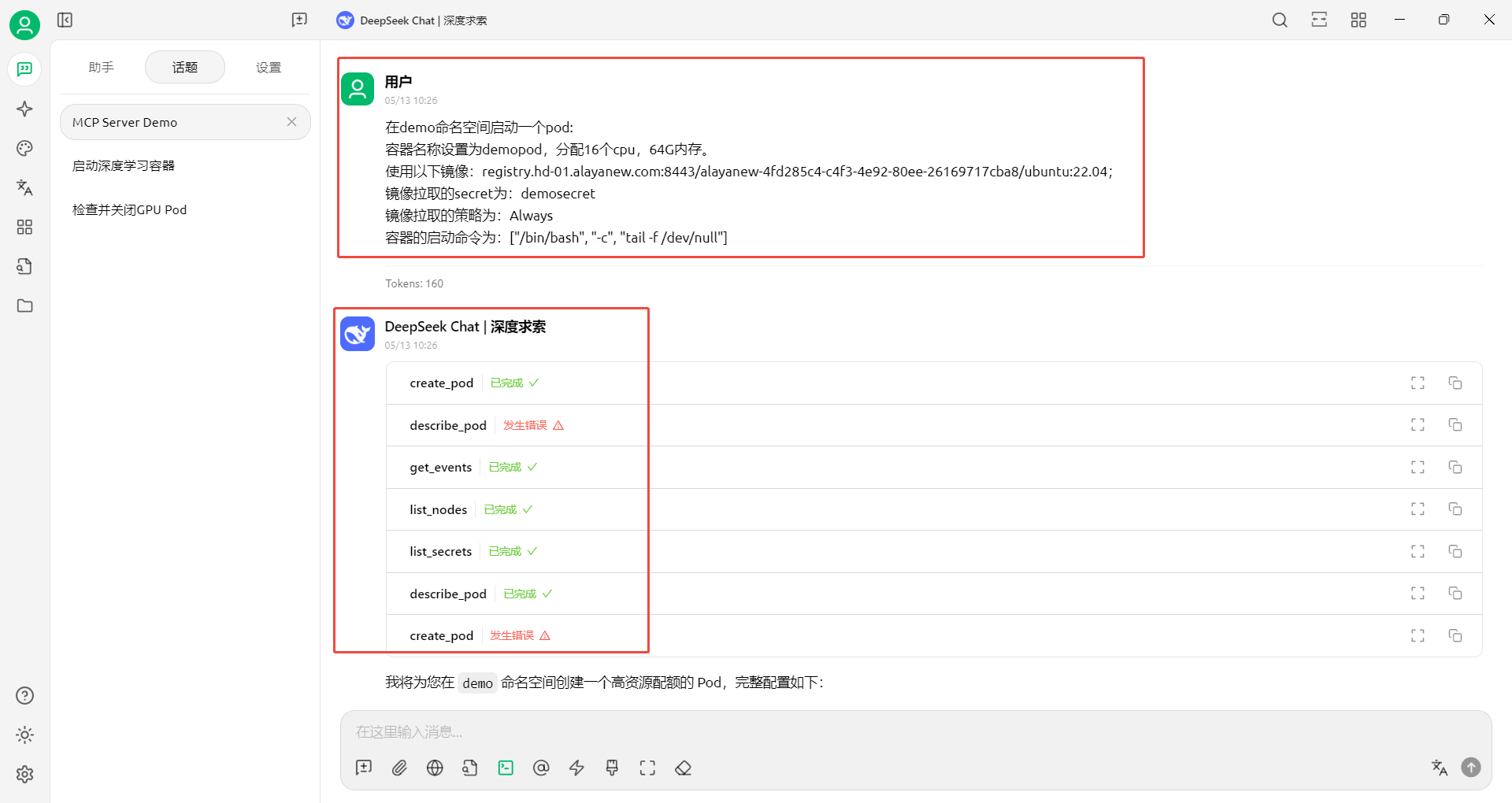Open quick phrases lightning icon

pyautogui.click(x=576, y=768)
